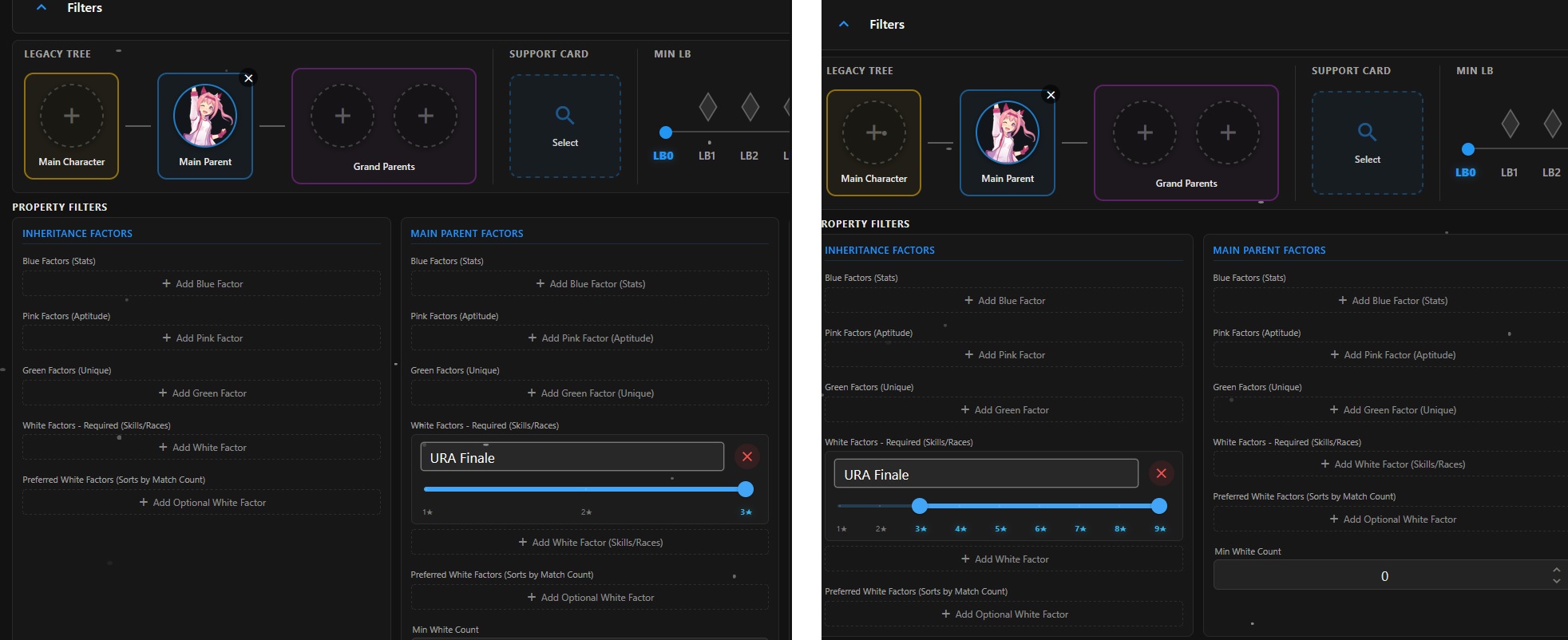Click the URA Finale star slider handle, left screenshot
The height and width of the screenshot is (640, 1568).
click(x=746, y=489)
